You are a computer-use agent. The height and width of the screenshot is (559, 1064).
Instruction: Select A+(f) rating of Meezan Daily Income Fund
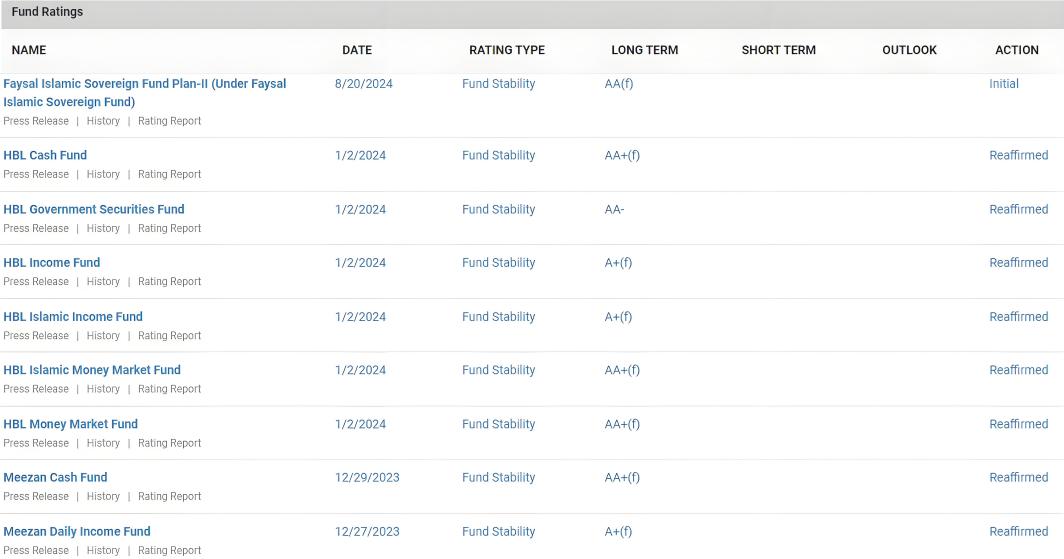pos(618,532)
